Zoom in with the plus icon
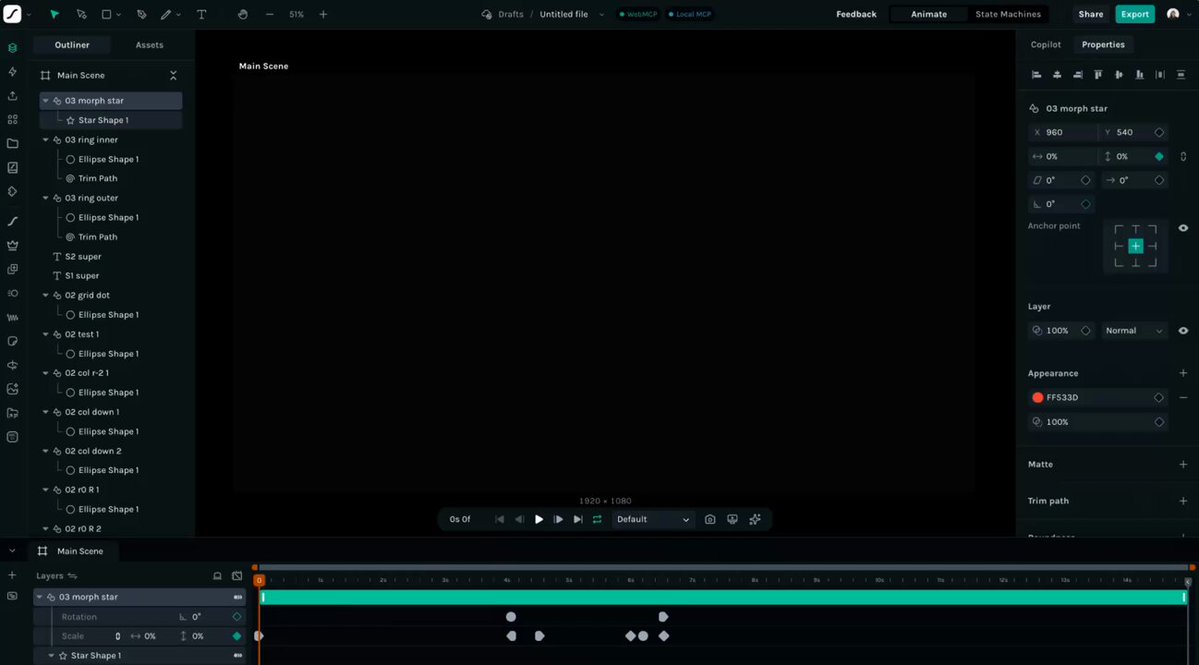Screen dimensions: 1199x665 tap(323, 15)
